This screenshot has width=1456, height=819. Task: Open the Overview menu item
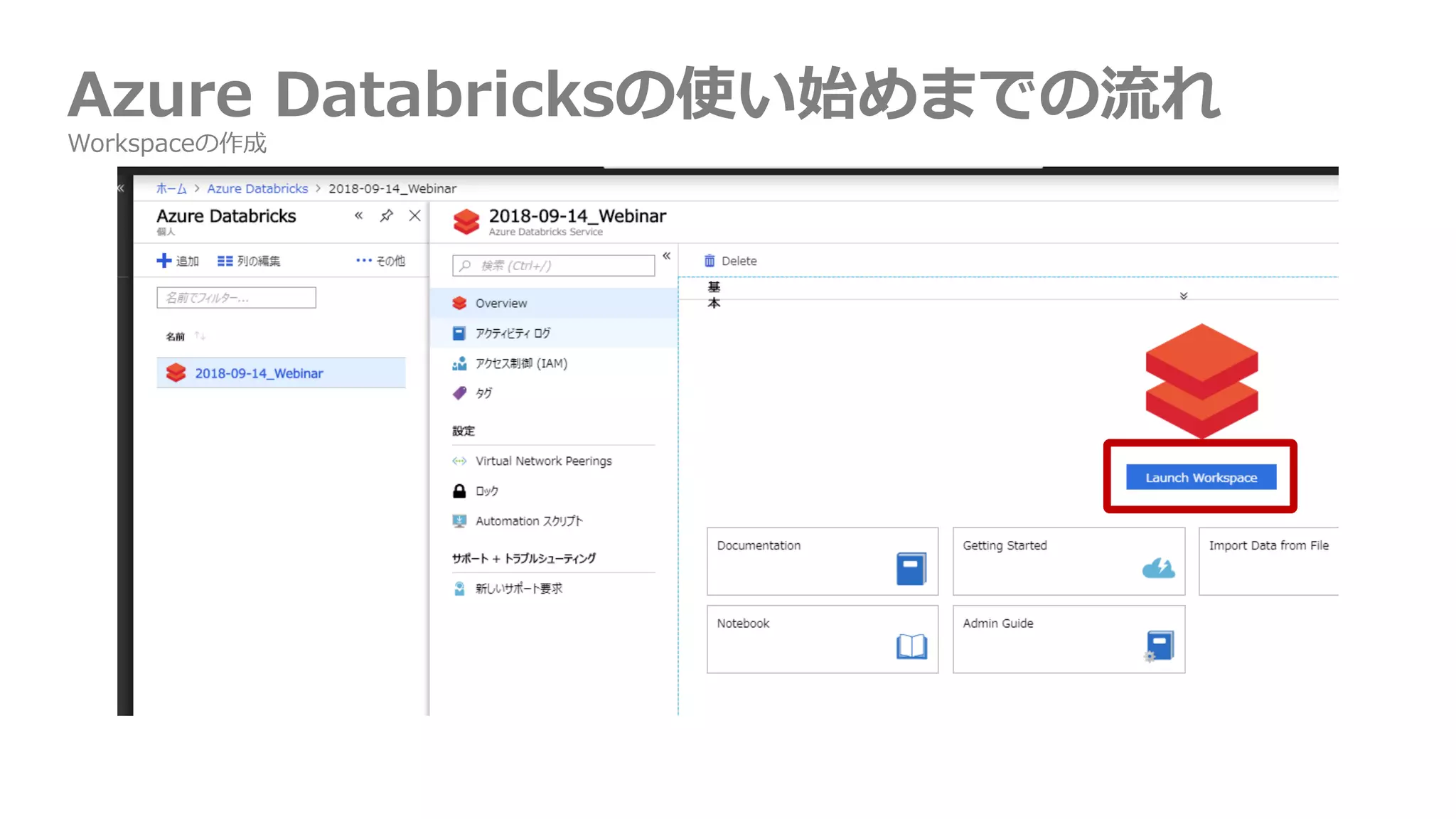pos(554,303)
